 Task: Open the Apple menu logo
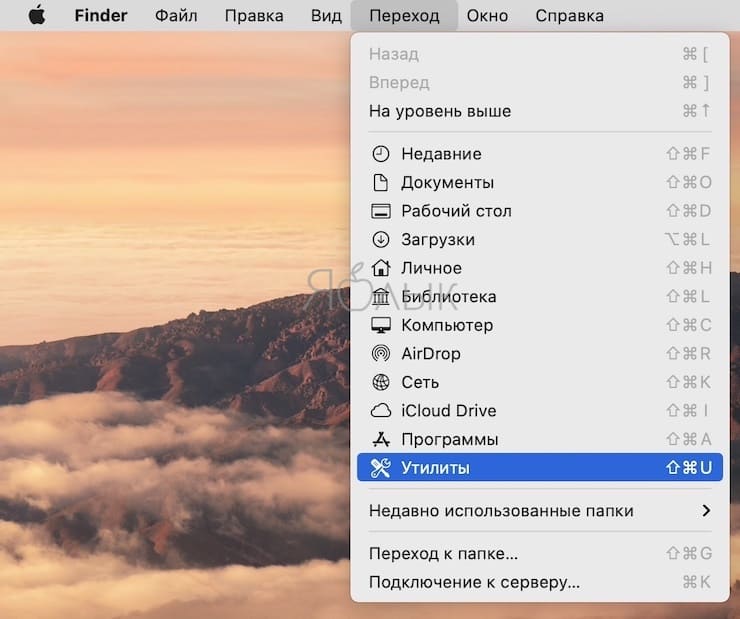point(37,15)
